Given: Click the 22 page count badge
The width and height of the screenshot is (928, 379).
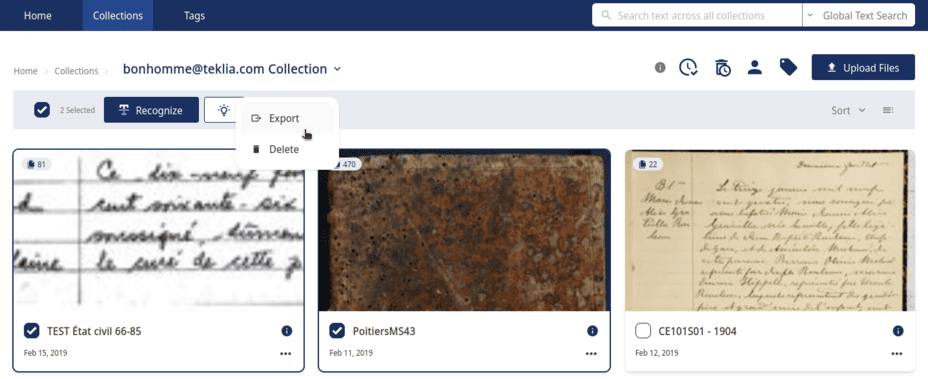Looking at the screenshot, I should pyautogui.click(x=647, y=164).
